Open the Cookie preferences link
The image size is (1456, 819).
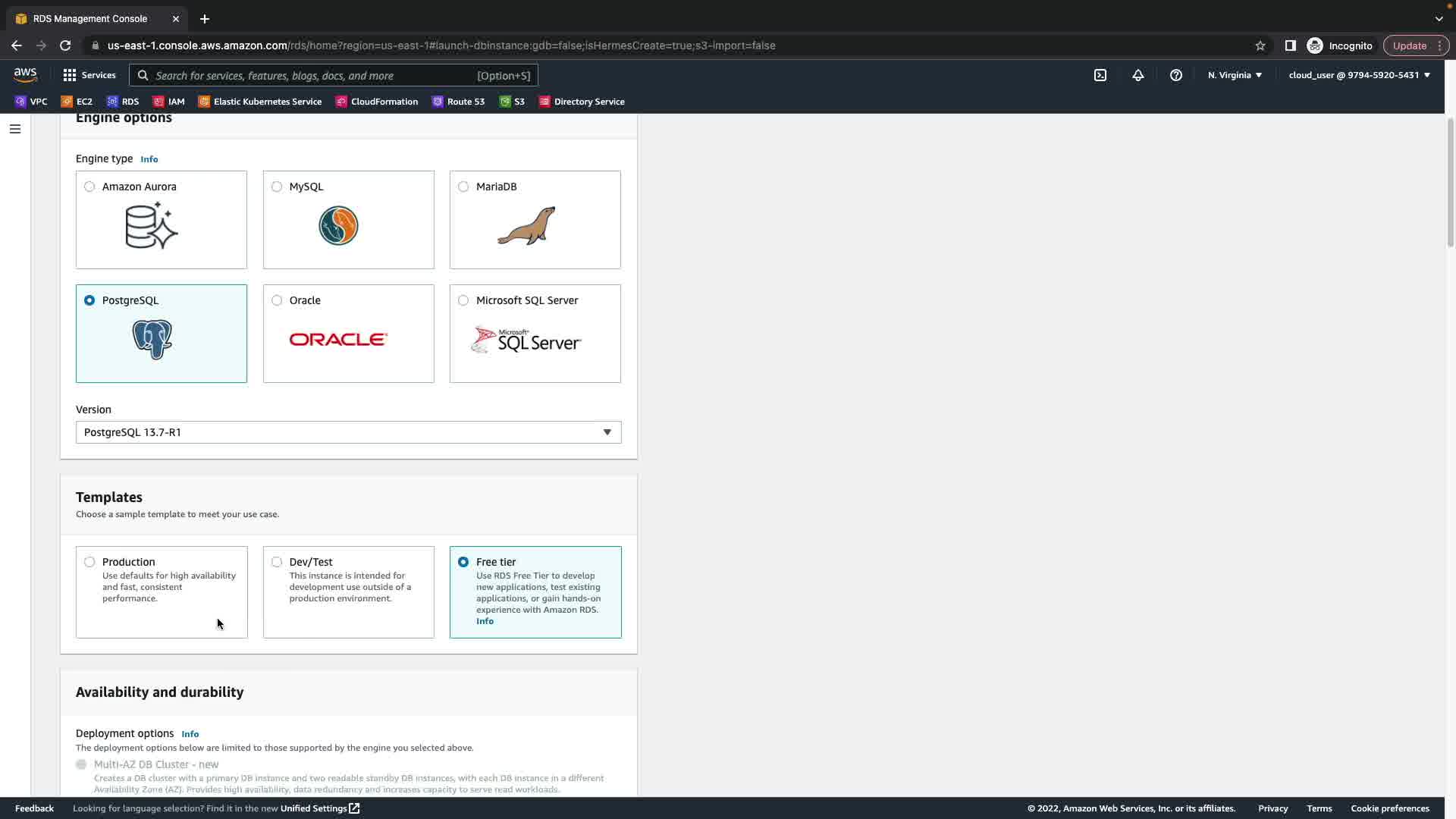(1389, 808)
